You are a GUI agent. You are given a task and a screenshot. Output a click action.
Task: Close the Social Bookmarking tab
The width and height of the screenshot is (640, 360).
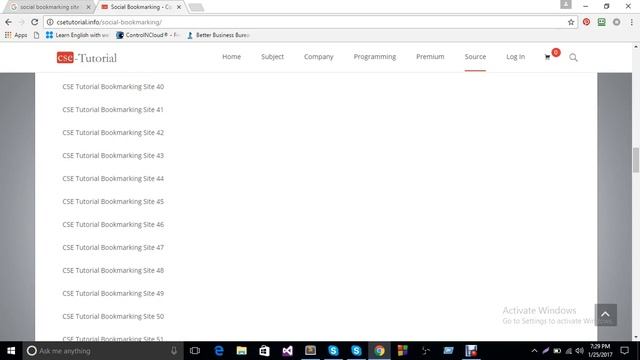(x=179, y=7)
